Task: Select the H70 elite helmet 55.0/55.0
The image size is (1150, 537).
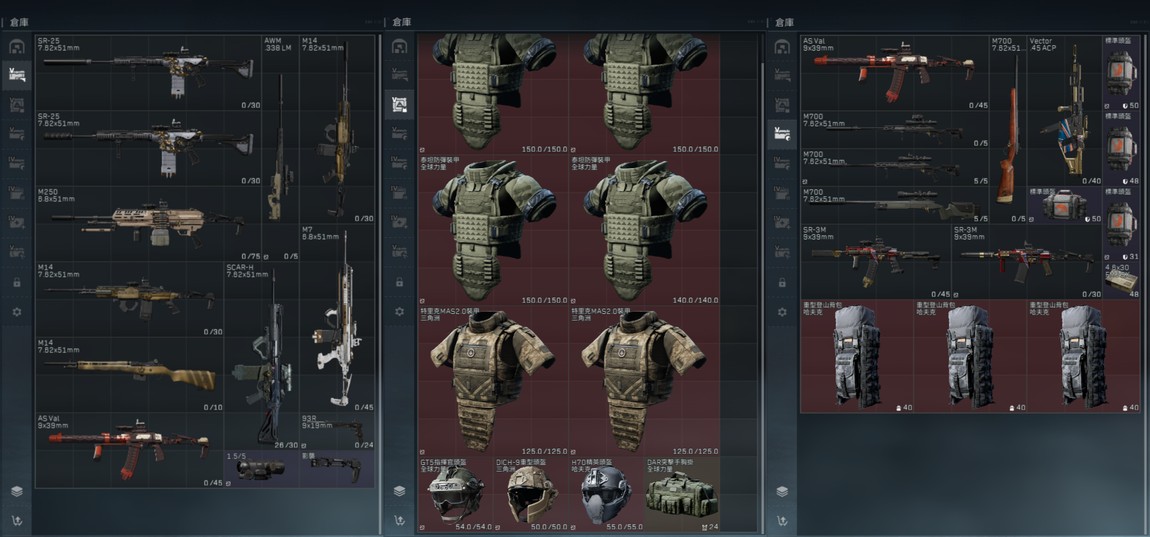Action: (x=606, y=494)
